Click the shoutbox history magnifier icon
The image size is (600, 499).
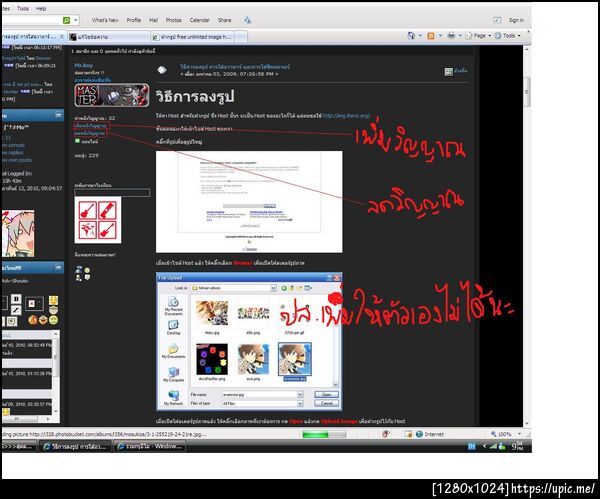click(11, 321)
